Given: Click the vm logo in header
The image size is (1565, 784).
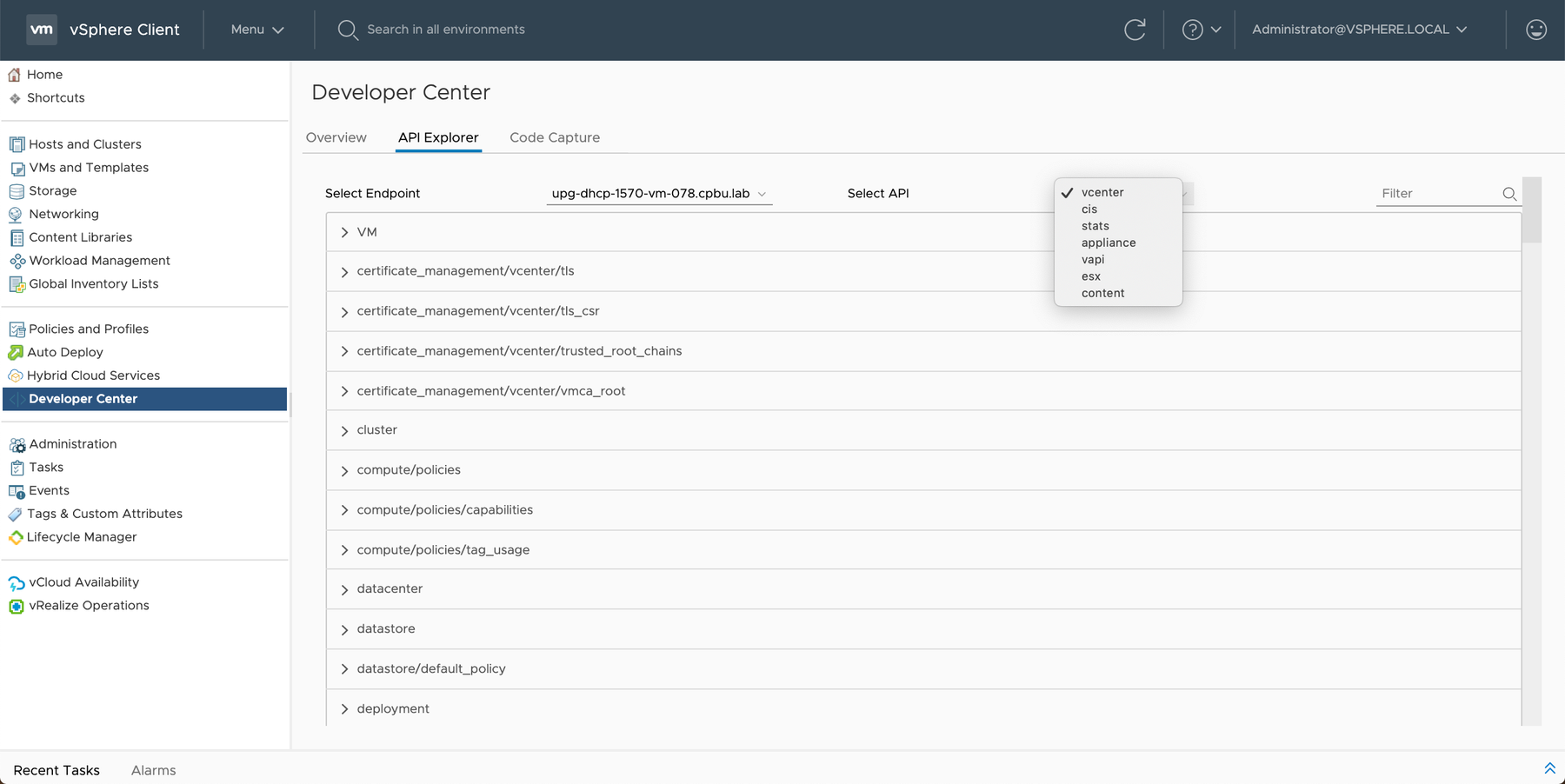Looking at the screenshot, I should click(x=42, y=30).
